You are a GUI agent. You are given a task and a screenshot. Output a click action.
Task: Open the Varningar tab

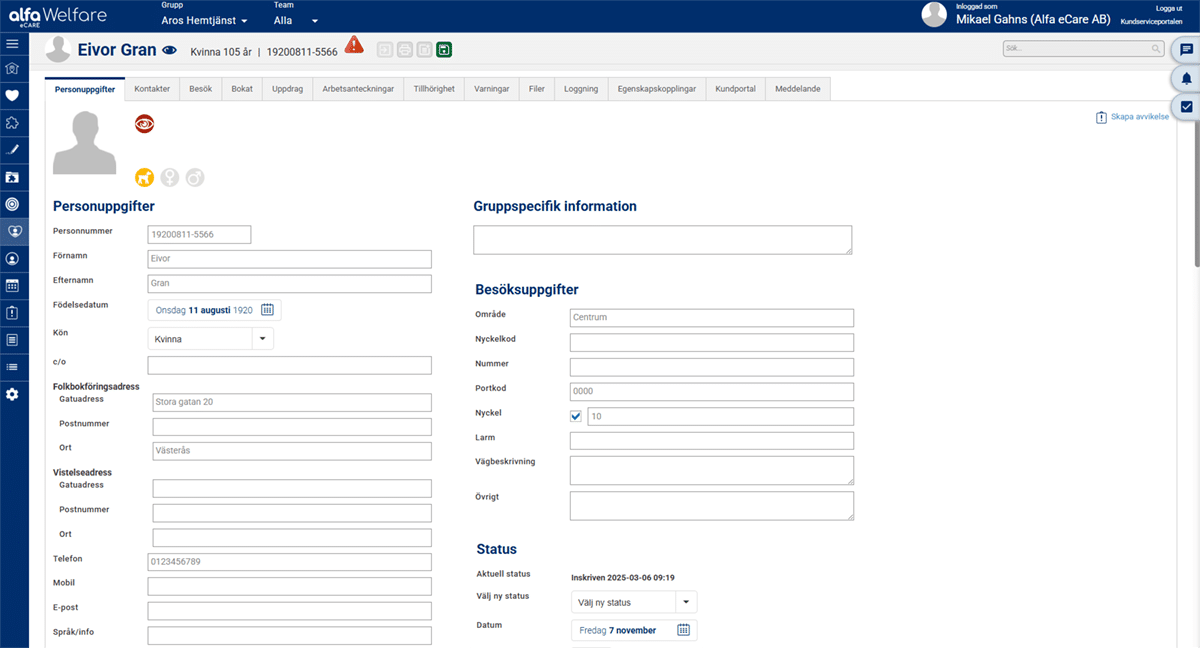pos(491,88)
